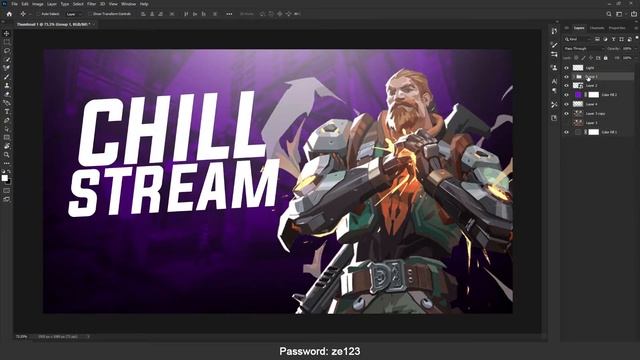The width and height of the screenshot is (640, 360).
Task: Select the Light layer row
Action: click(x=598, y=68)
